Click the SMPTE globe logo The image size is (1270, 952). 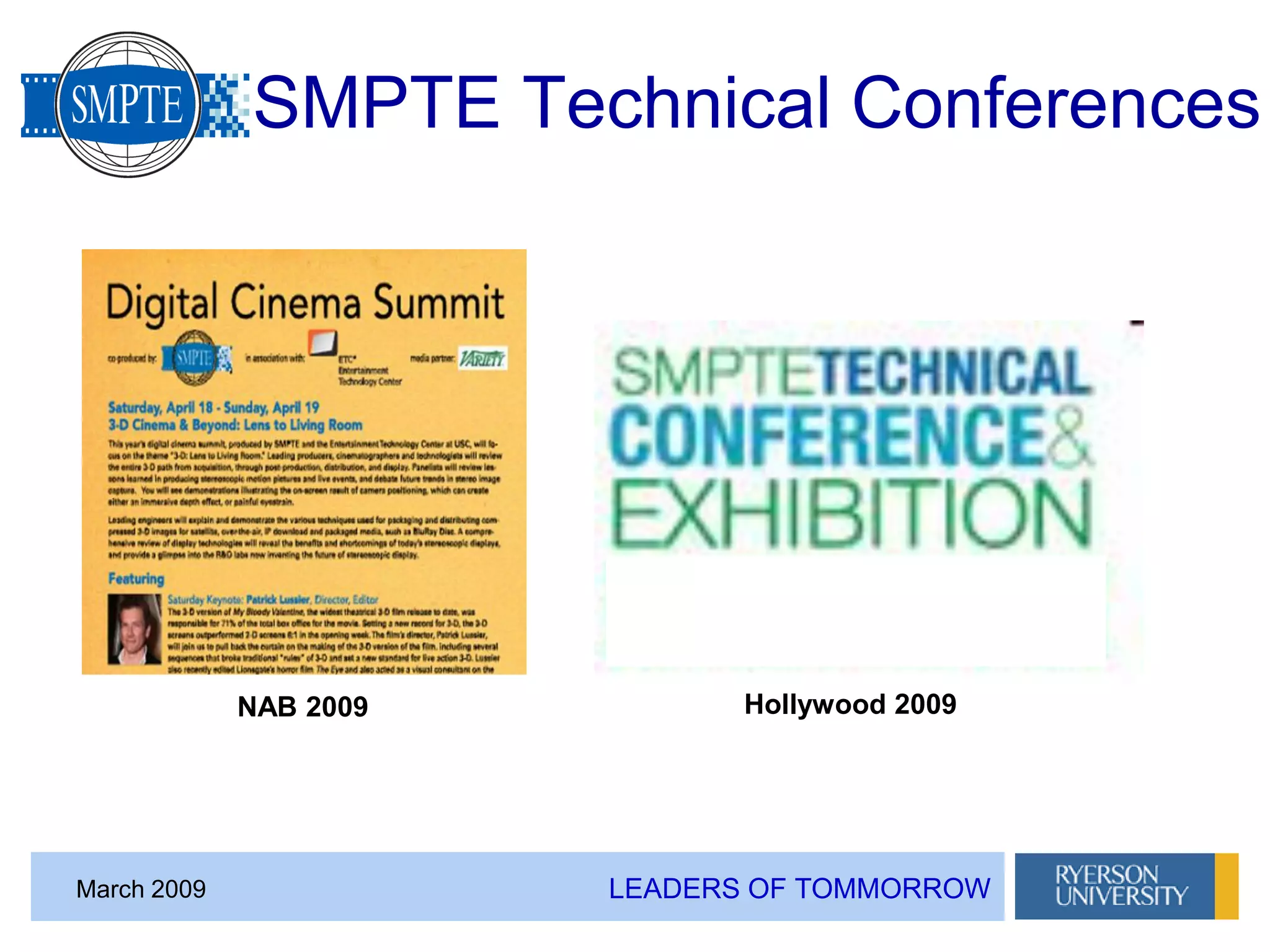135,104
